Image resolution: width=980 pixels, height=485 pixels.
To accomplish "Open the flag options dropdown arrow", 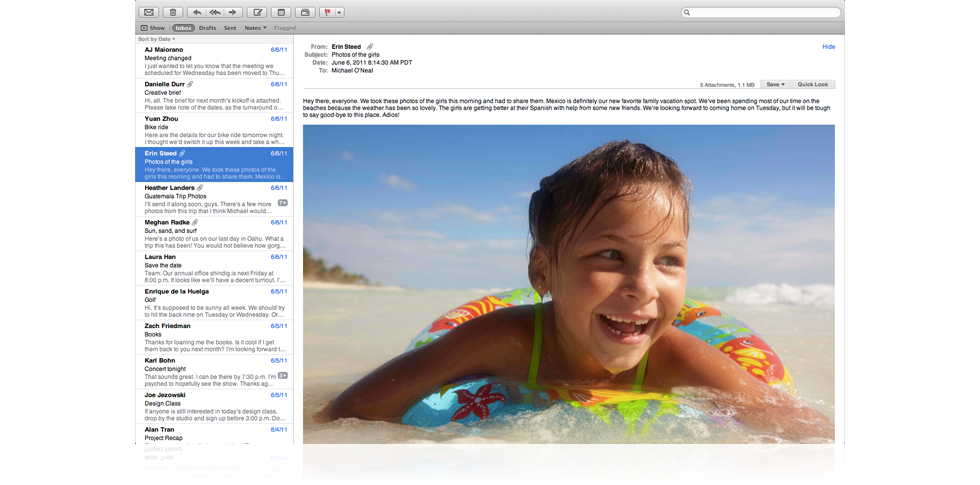I will coord(340,13).
